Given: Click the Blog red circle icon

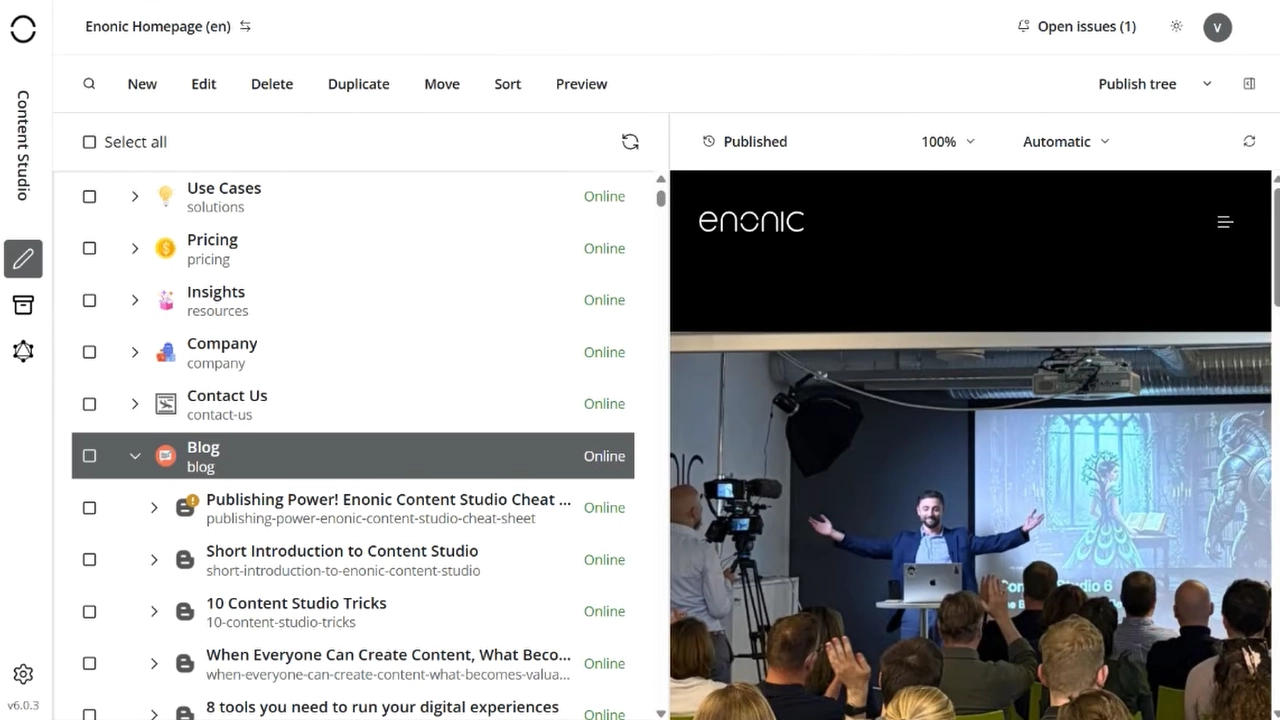Looking at the screenshot, I should click(166, 456).
